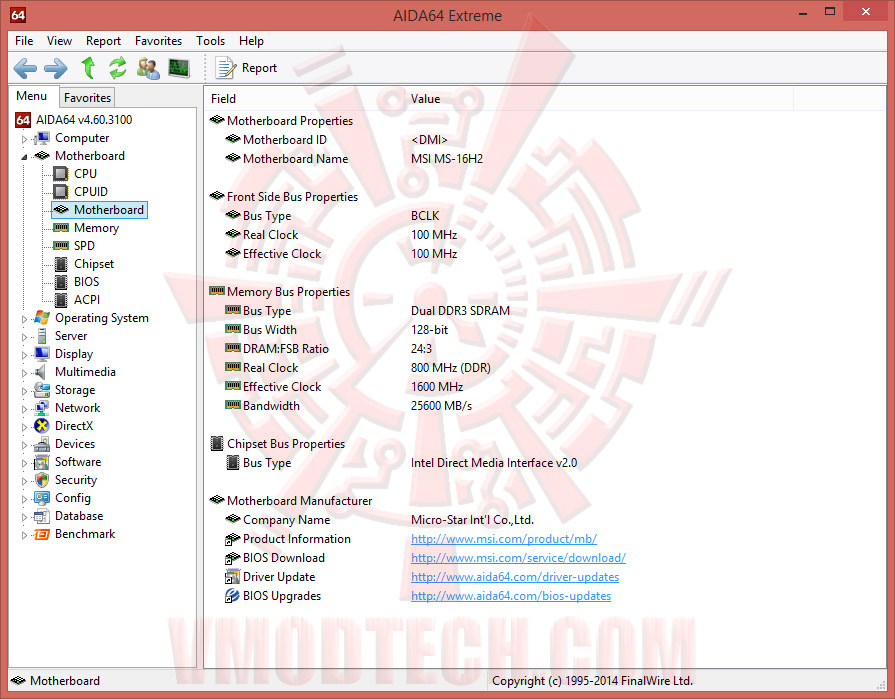This screenshot has width=895, height=699.
Task: Open the View menu
Action: [x=59, y=41]
